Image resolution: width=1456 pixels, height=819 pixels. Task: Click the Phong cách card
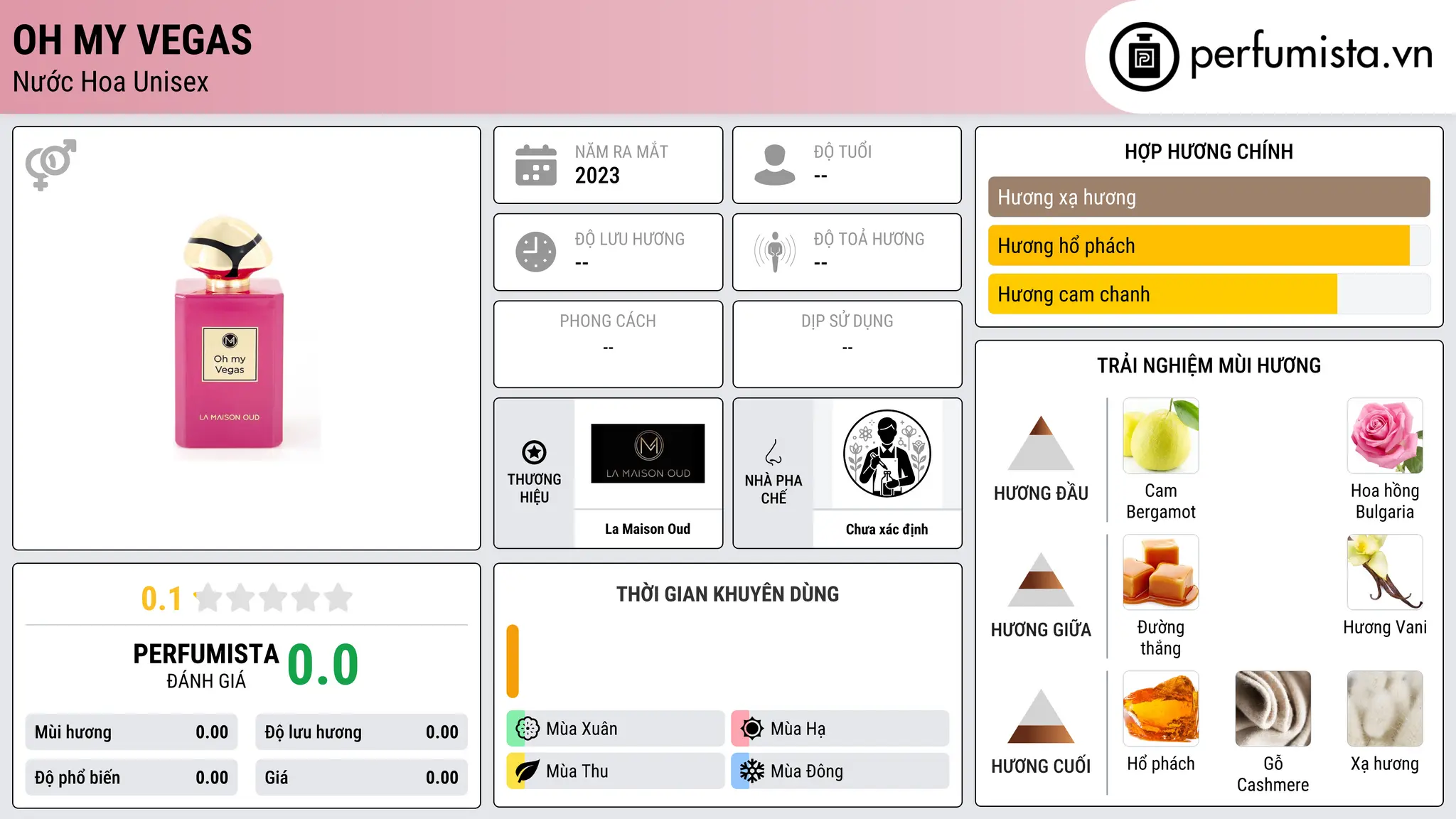point(608,344)
